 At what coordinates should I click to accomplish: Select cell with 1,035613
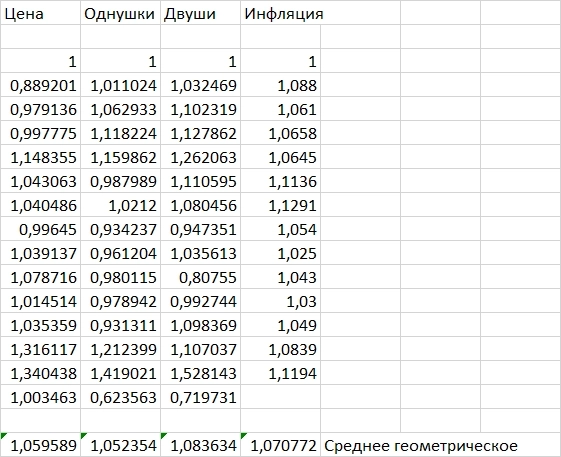pyautogui.click(x=200, y=253)
